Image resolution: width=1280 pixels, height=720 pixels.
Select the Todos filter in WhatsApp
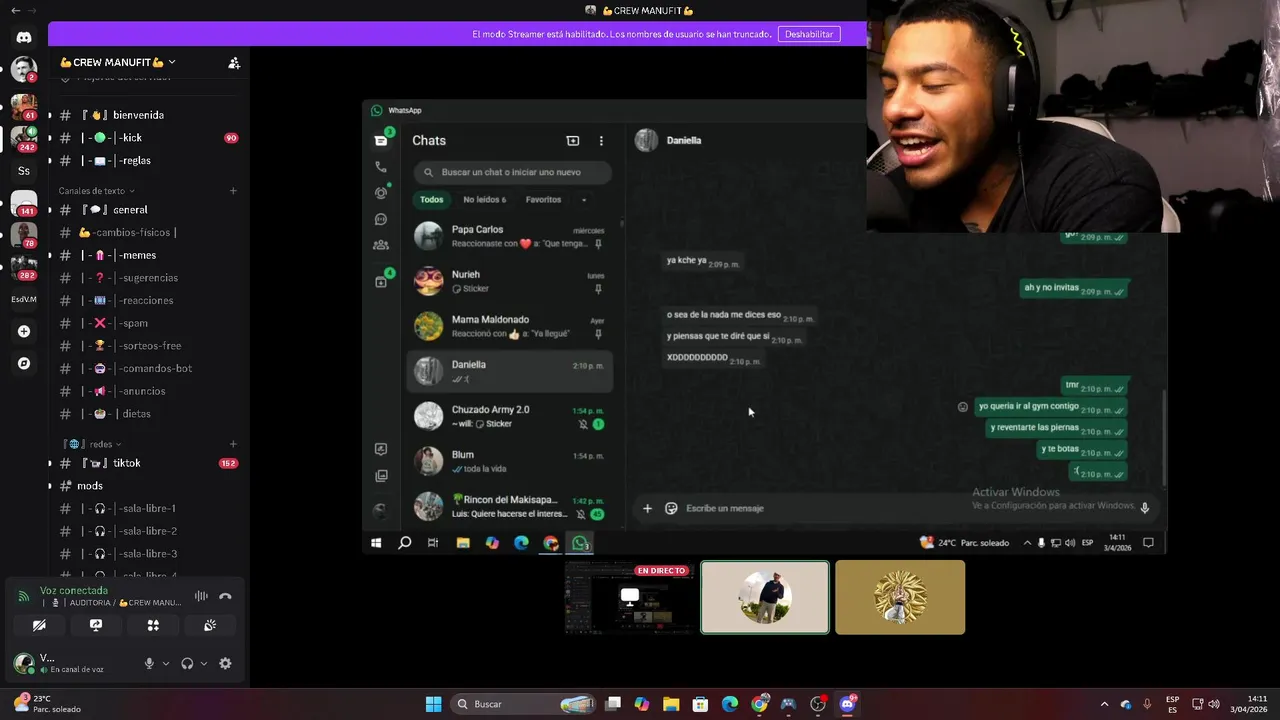coord(432,199)
